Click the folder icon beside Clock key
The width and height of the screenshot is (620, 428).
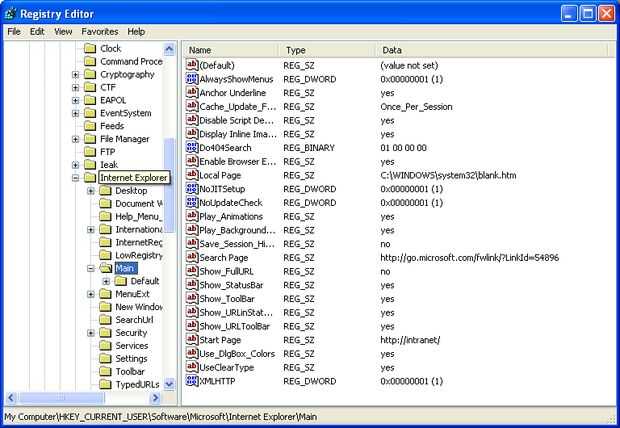pos(90,49)
